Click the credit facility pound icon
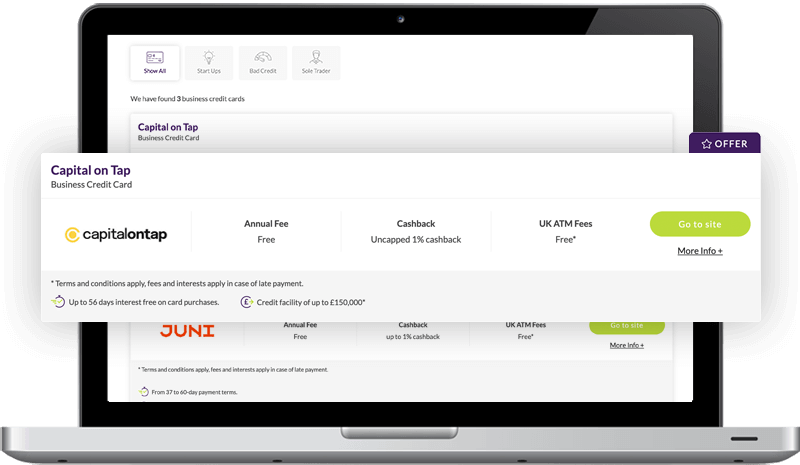Image resolution: width=800 pixels, height=465 pixels. (246, 302)
